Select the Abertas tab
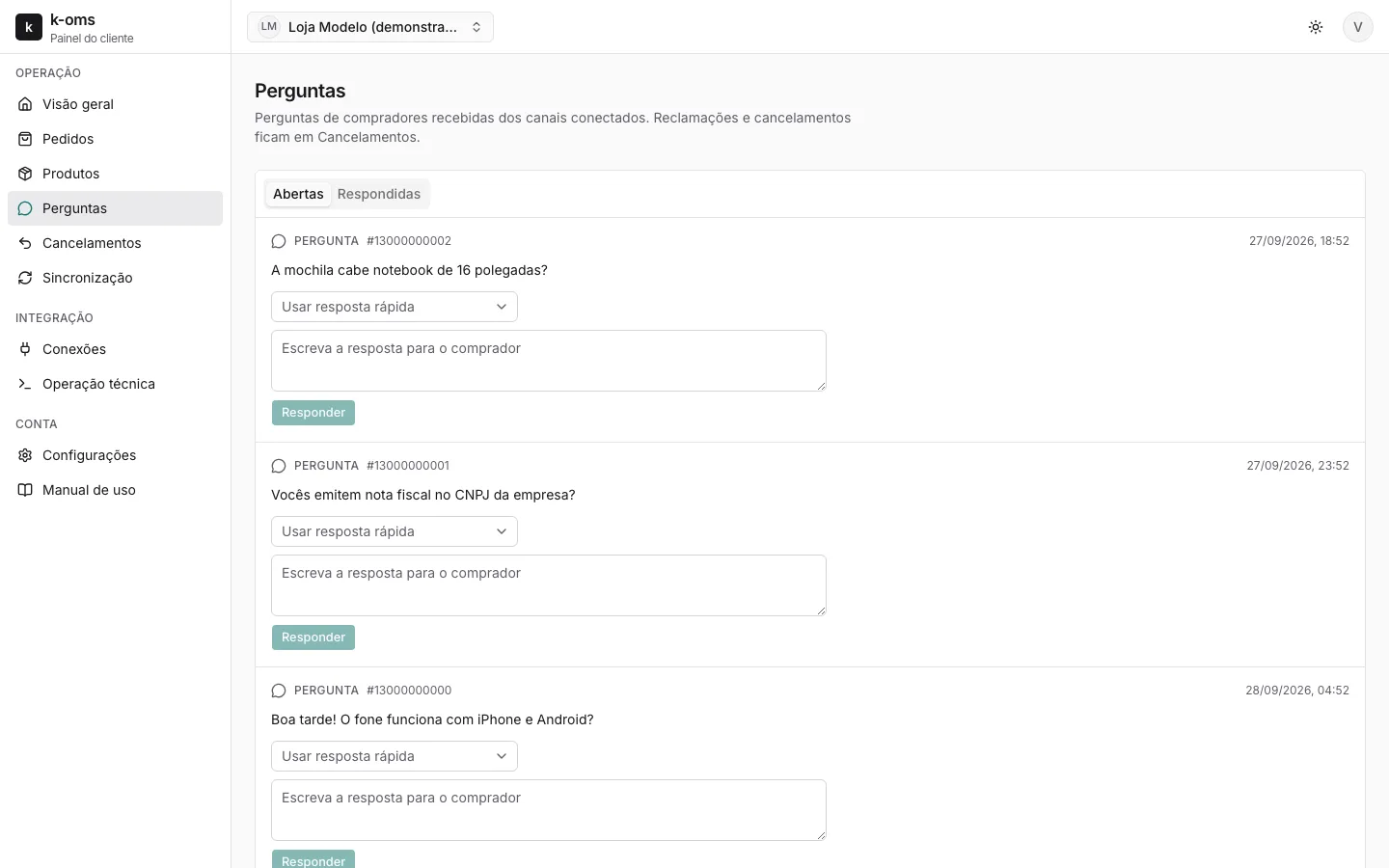 [x=298, y=194]
